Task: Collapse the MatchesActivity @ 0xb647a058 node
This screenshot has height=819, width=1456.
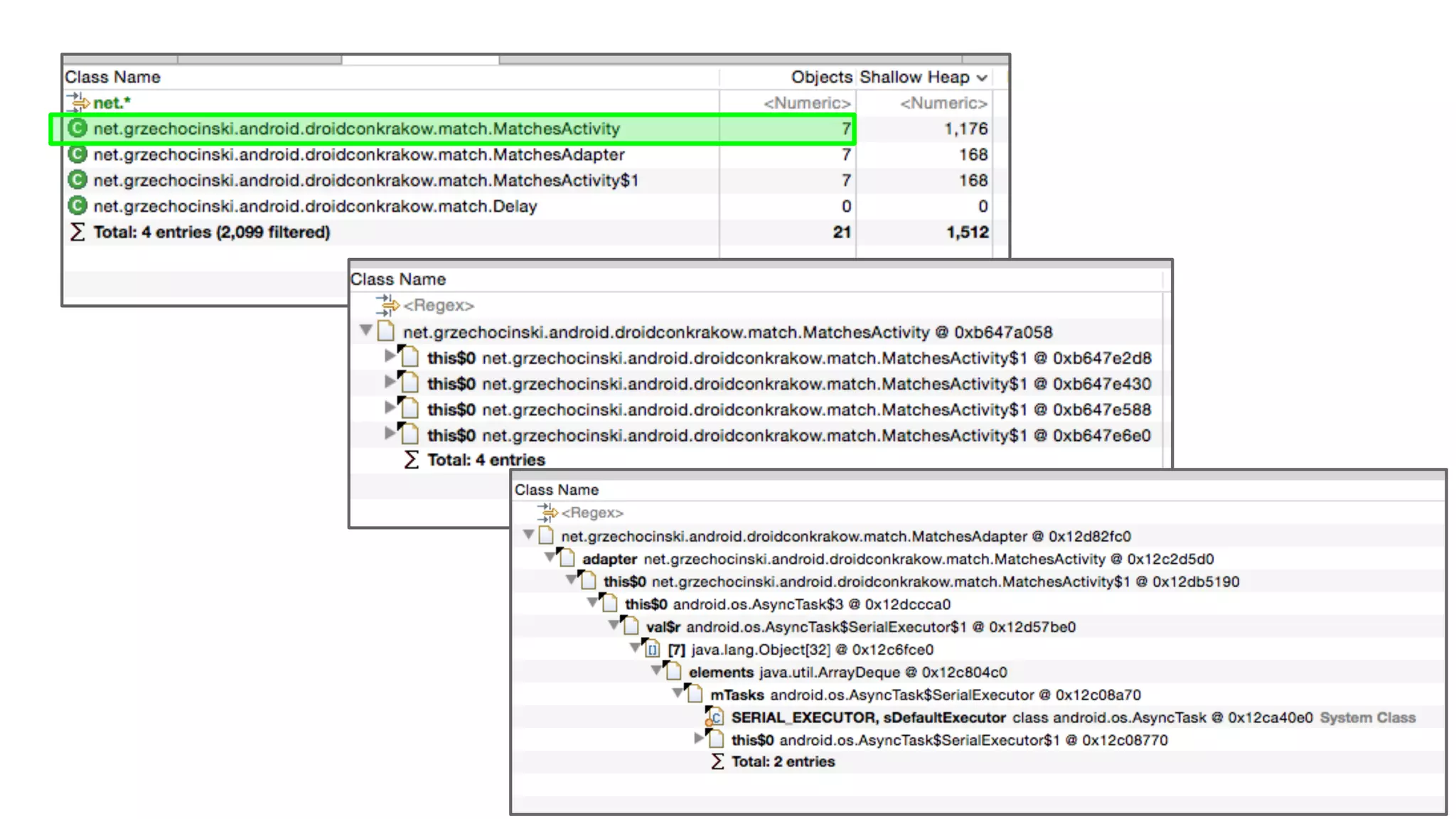Action: coord(365,330)
